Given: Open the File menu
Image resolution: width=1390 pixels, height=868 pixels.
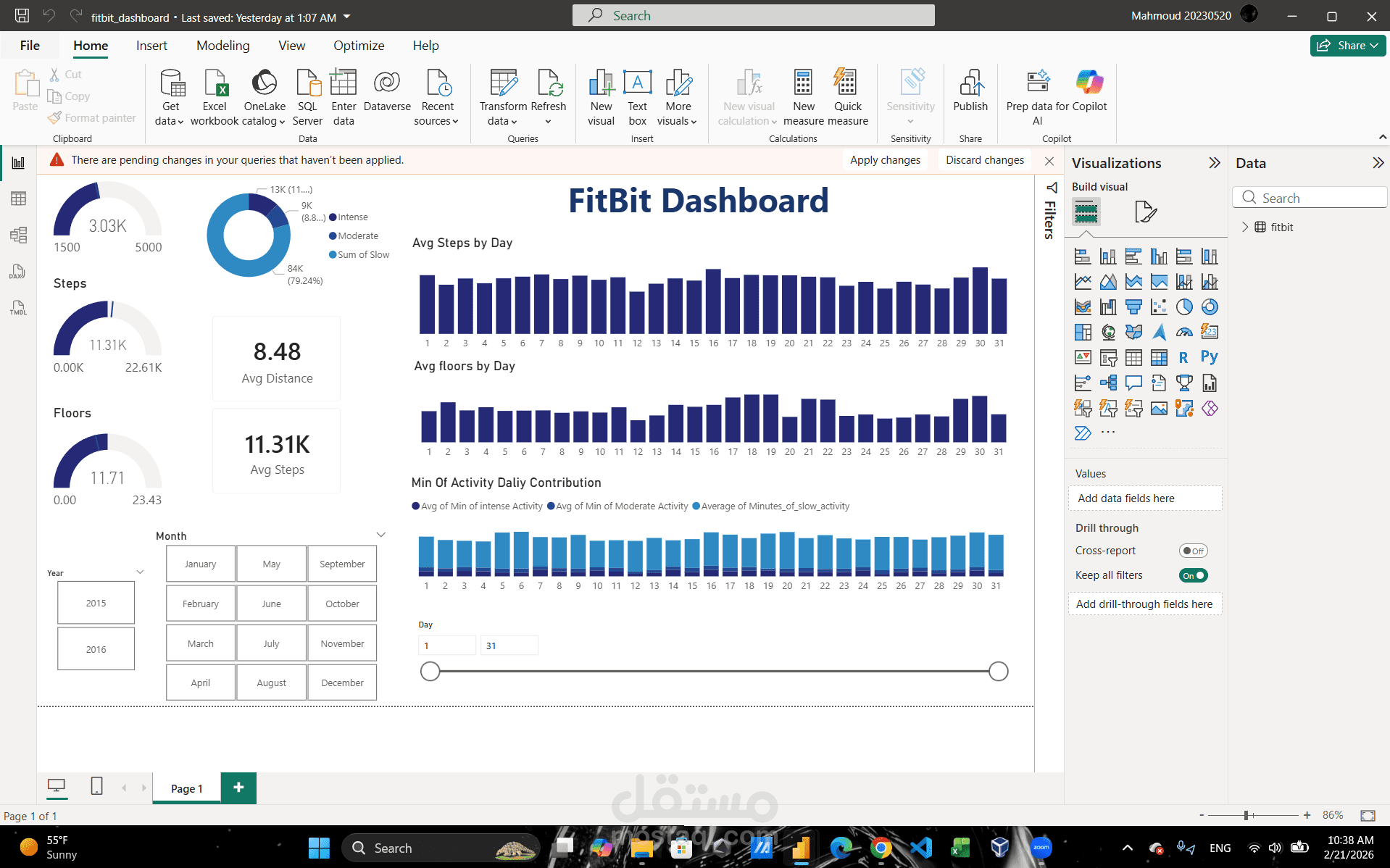Looking at the screenshot, I should [x=30, y=46].
